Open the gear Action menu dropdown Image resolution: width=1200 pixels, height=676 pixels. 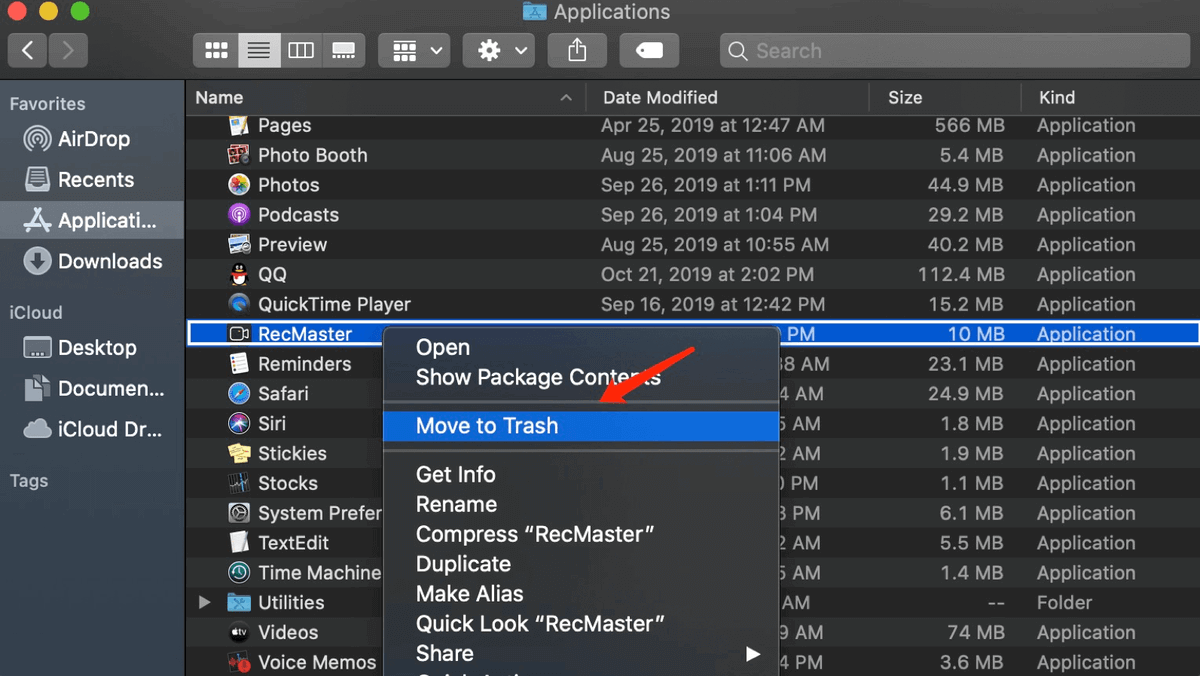tap(500, 50)
